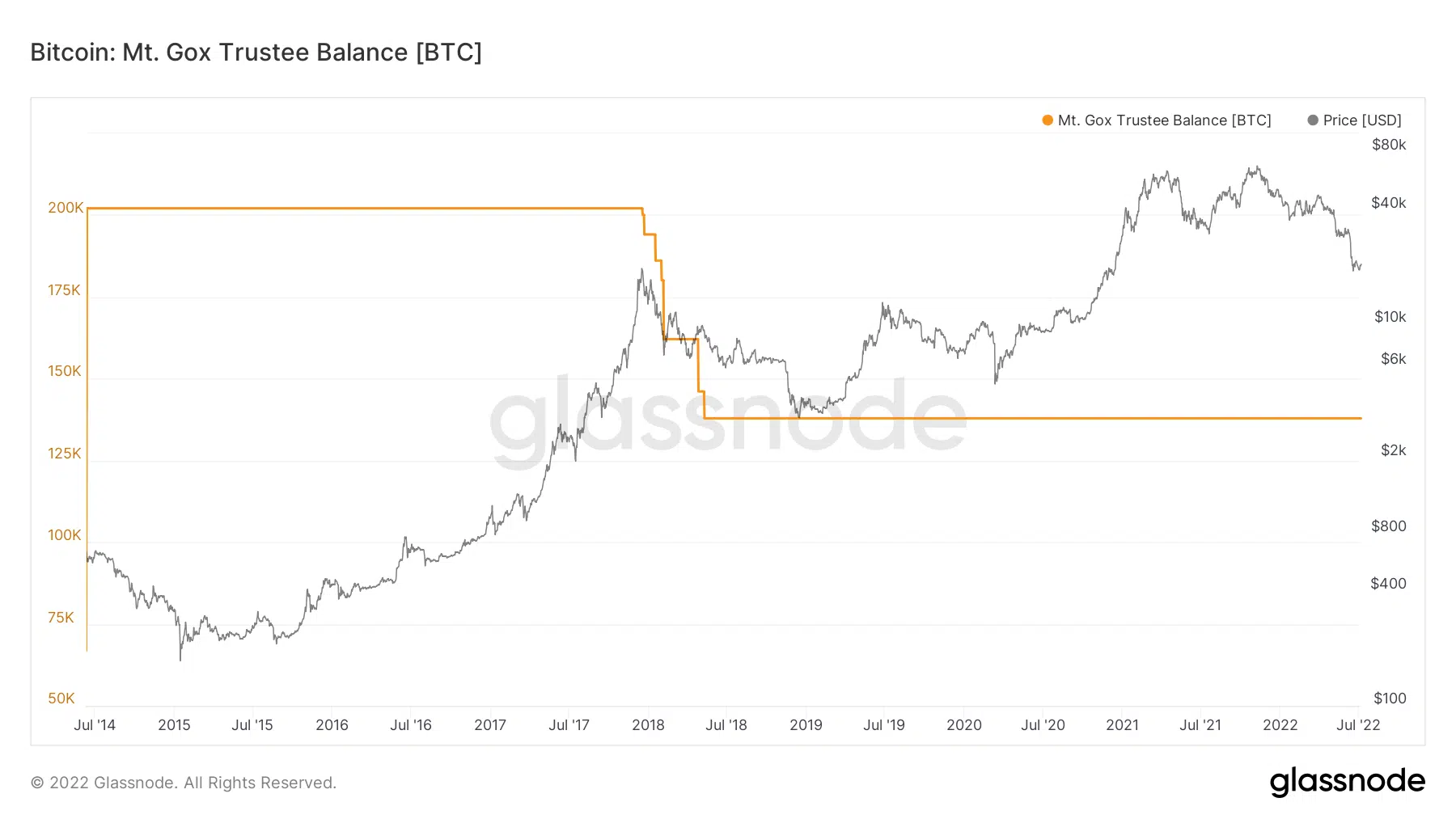Image resolution: width=1456 pixels, height=819 pixels.
Task: Click the Jul '14 time axis label
Action: (95, 725)
